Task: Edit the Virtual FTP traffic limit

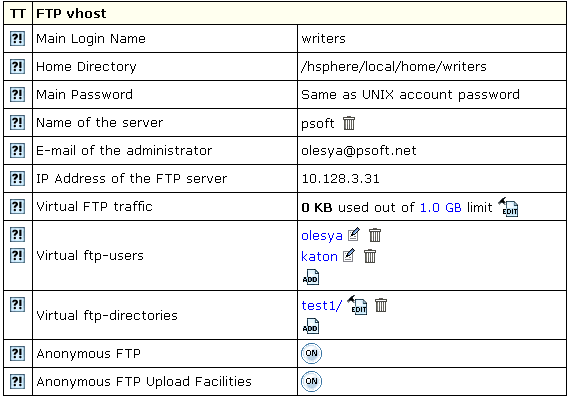Action: (x=508, y=207)
